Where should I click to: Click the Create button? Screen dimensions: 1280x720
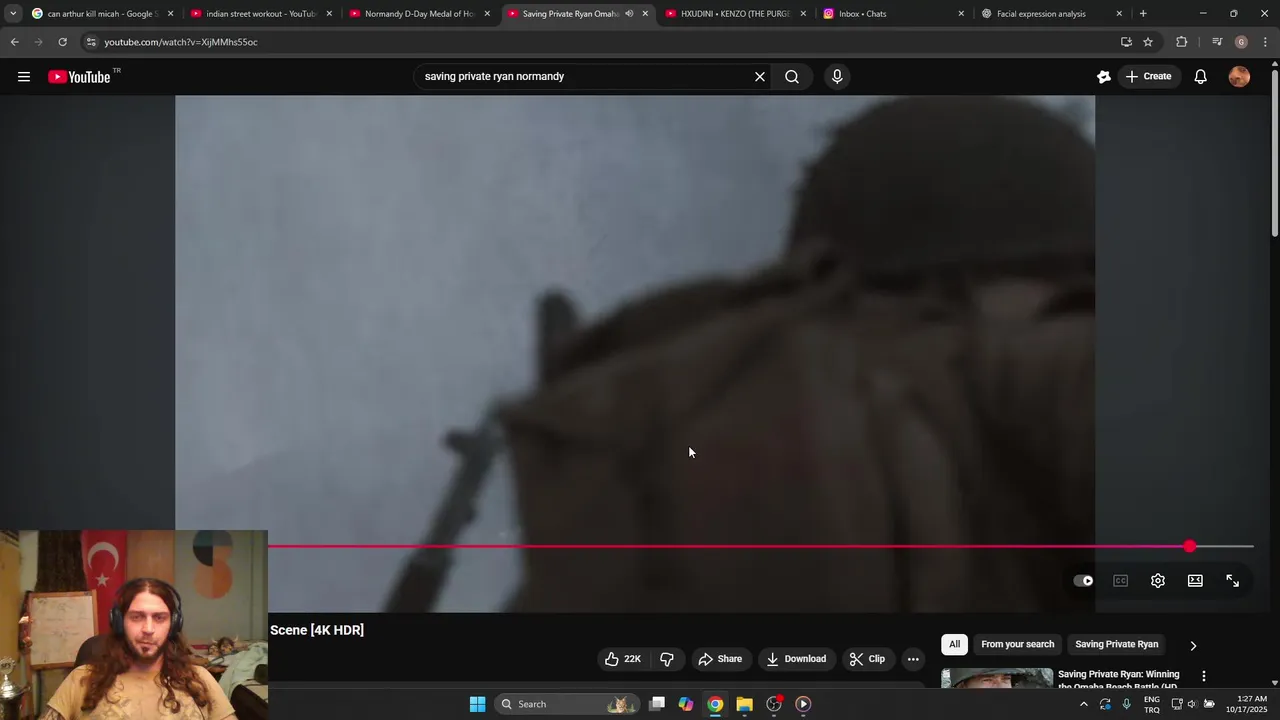coord(1147,77)
